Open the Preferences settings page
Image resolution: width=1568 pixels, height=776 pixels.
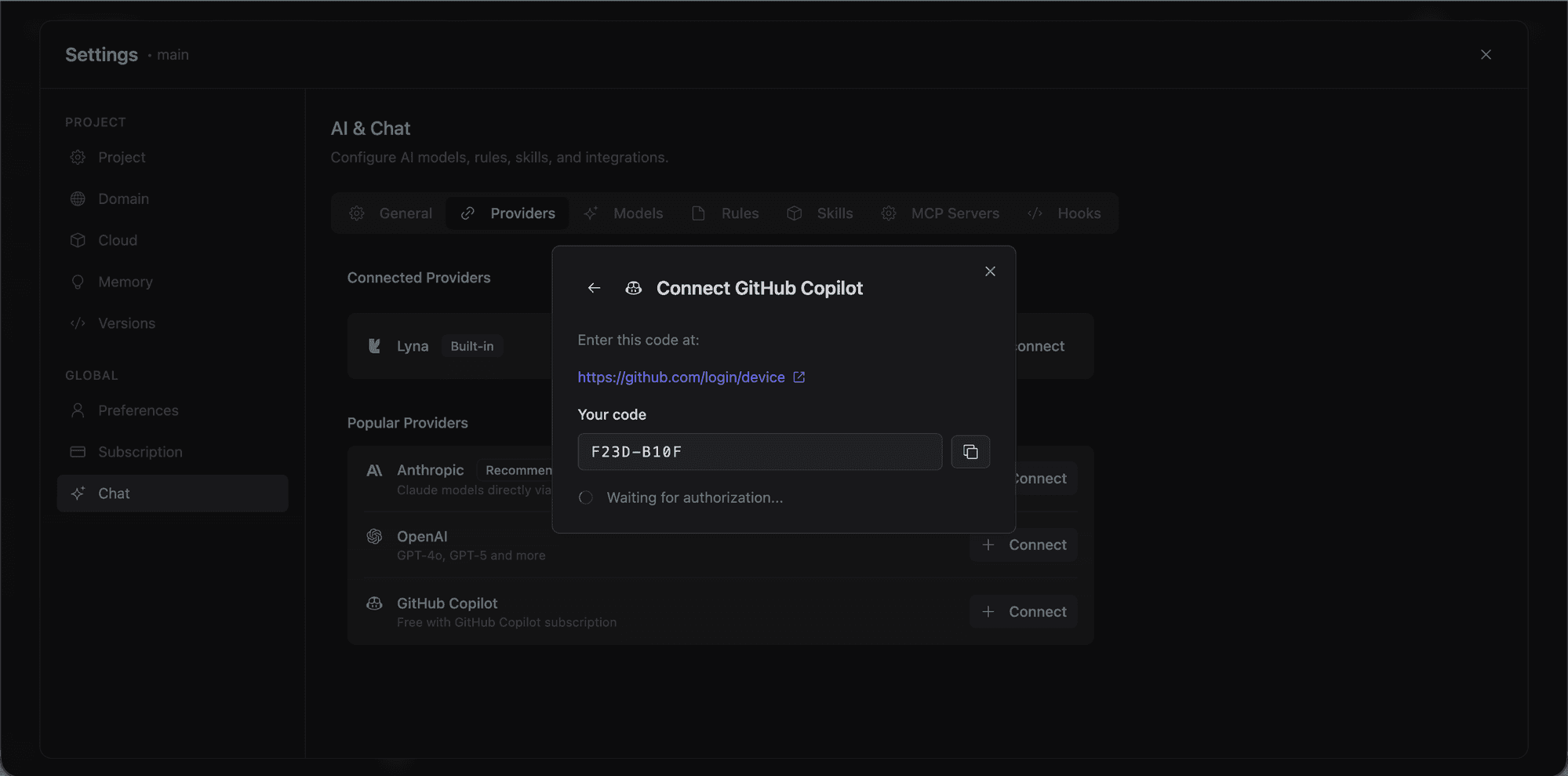click(136, 410)
